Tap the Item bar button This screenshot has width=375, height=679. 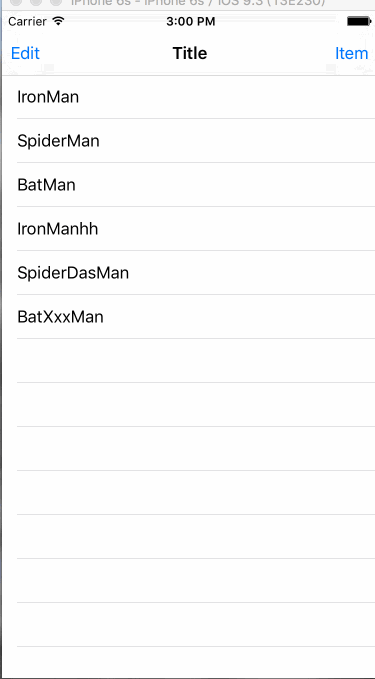click(x=351, y=53)
